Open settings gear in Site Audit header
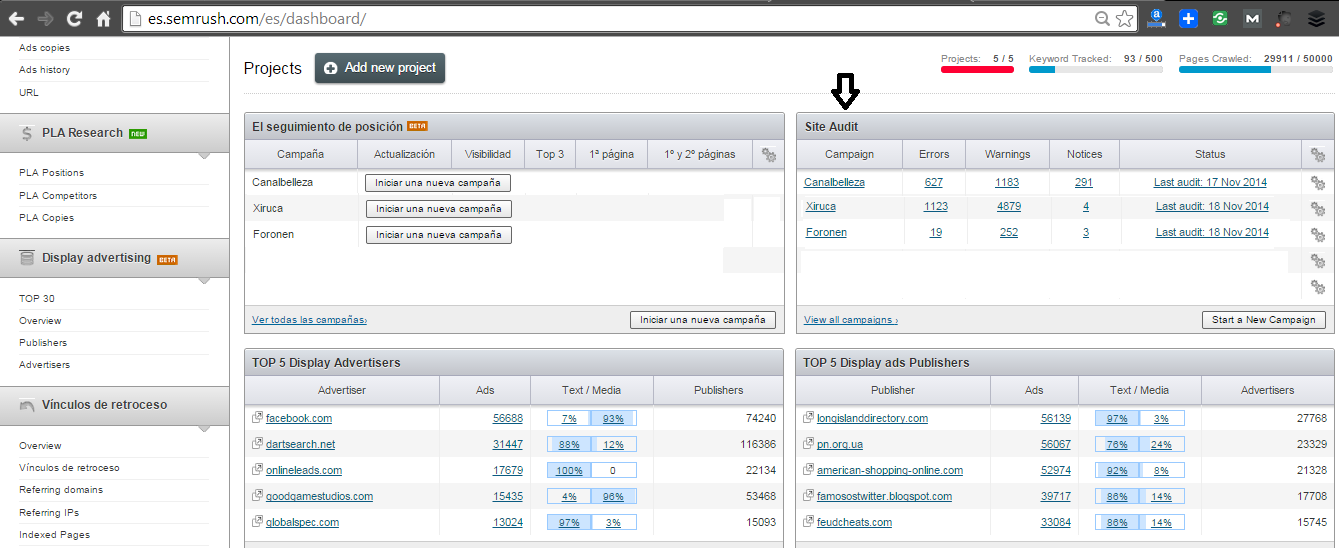 click(x=1318, y=154)
